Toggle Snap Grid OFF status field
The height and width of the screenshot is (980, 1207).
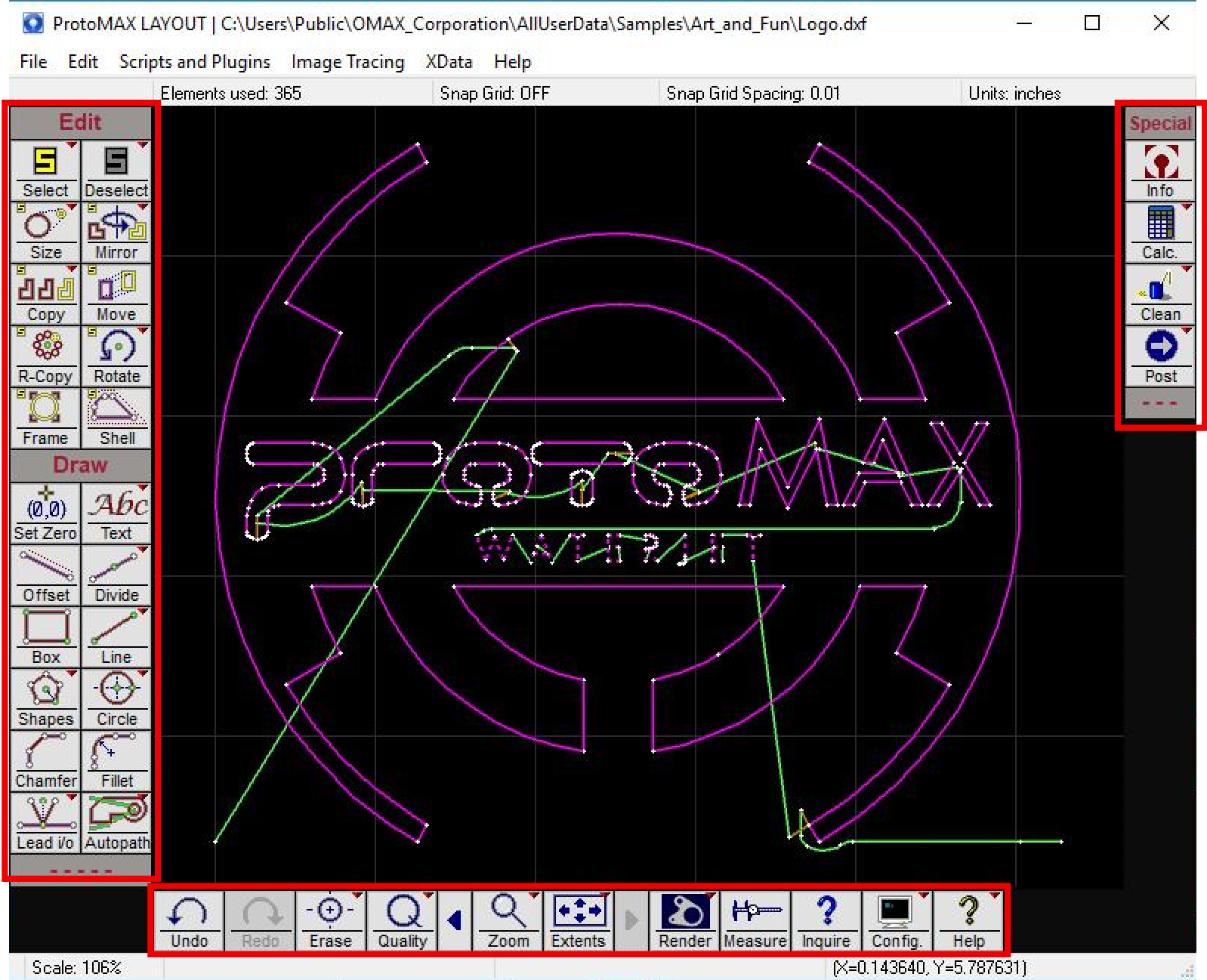tap(495, 94)
